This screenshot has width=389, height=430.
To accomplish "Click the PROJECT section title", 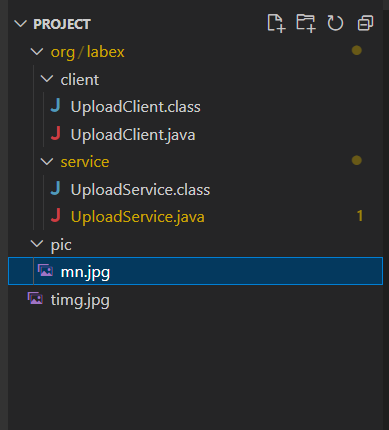I will pos(62,24).
